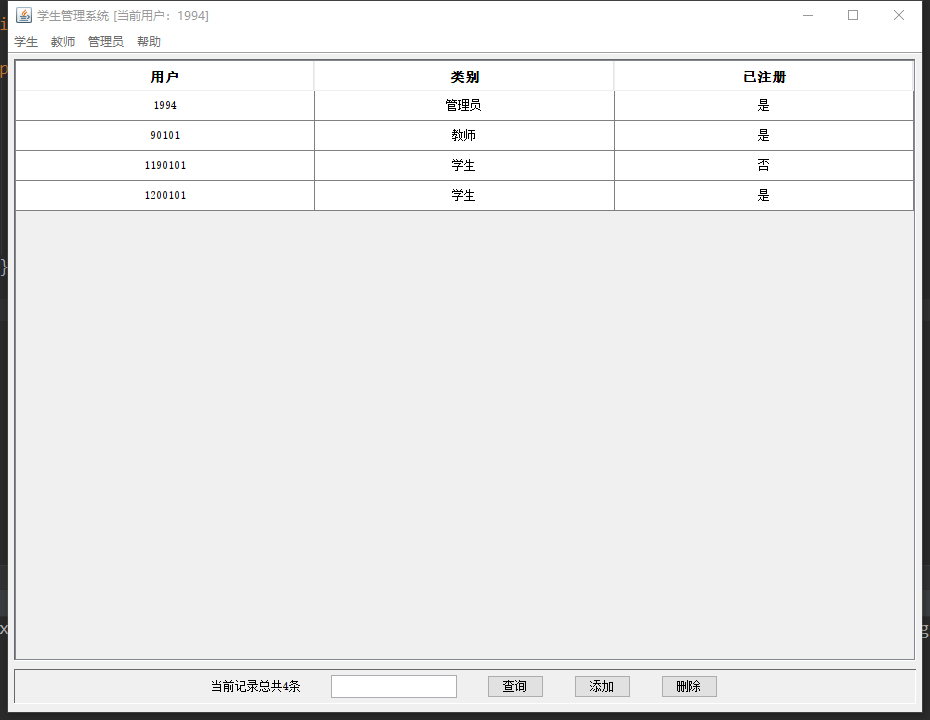Click the 添加 button
The height and width of the screenshot is (720, 930).
[x=601, y=686]
